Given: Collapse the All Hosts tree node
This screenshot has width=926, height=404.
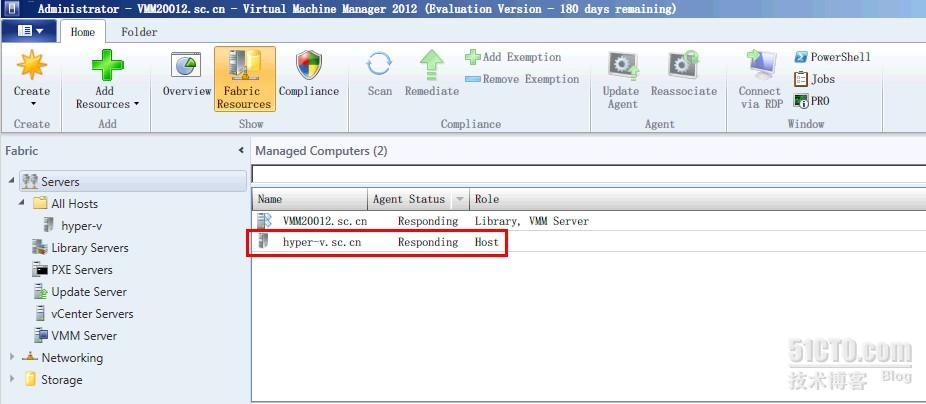Looking at the screenshot, I should tap(21, 203).
